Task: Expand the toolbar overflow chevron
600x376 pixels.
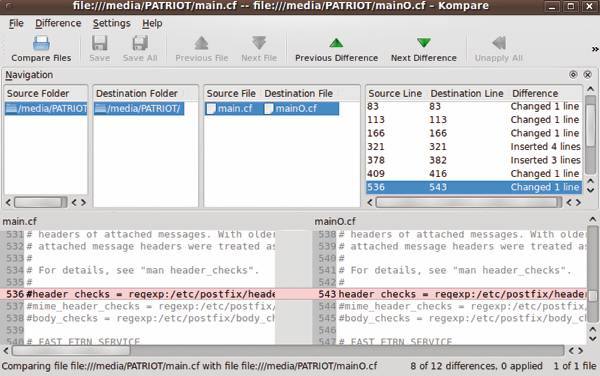Action: (x=595, y=49)
